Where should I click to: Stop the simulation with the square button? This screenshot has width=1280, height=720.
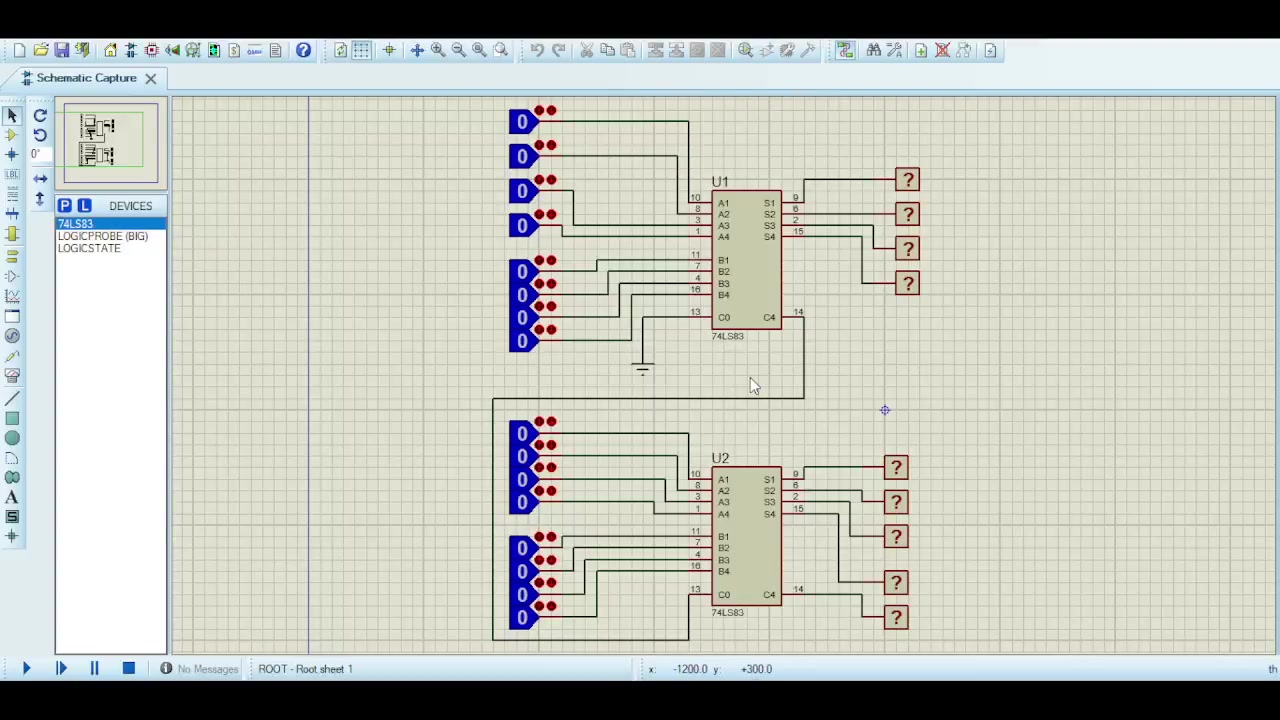click(x=128, y=668)
